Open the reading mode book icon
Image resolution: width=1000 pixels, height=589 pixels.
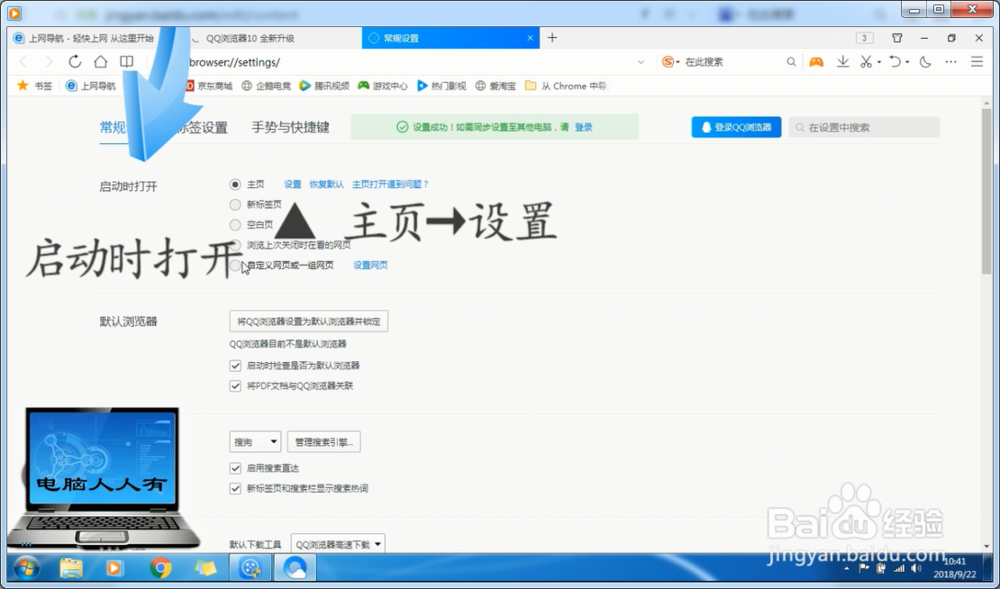(x=127, y=62)
